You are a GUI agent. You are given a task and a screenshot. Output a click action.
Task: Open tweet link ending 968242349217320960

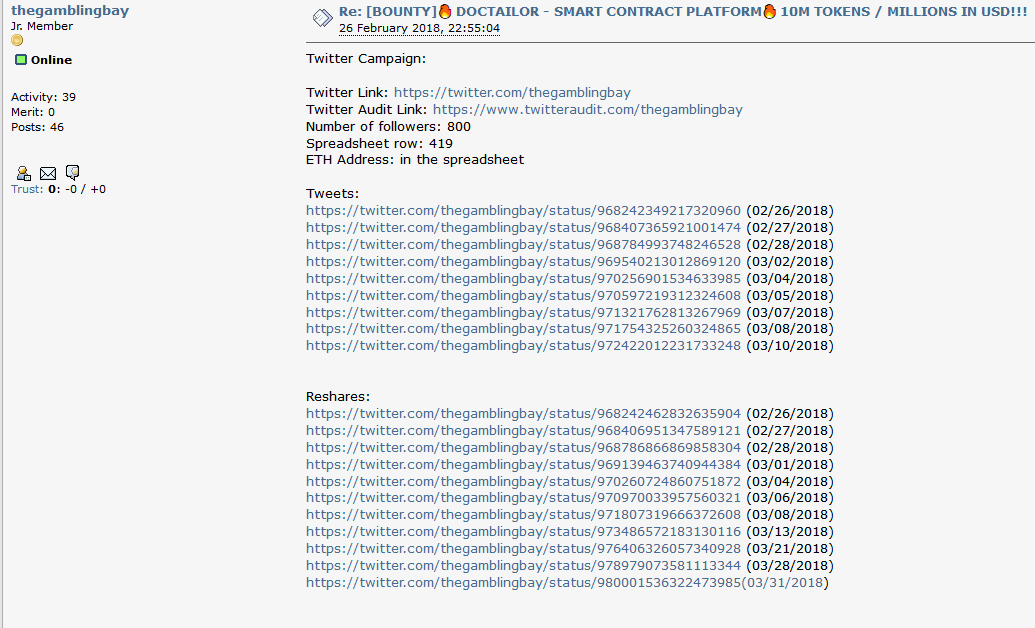[x=523, y=211]
